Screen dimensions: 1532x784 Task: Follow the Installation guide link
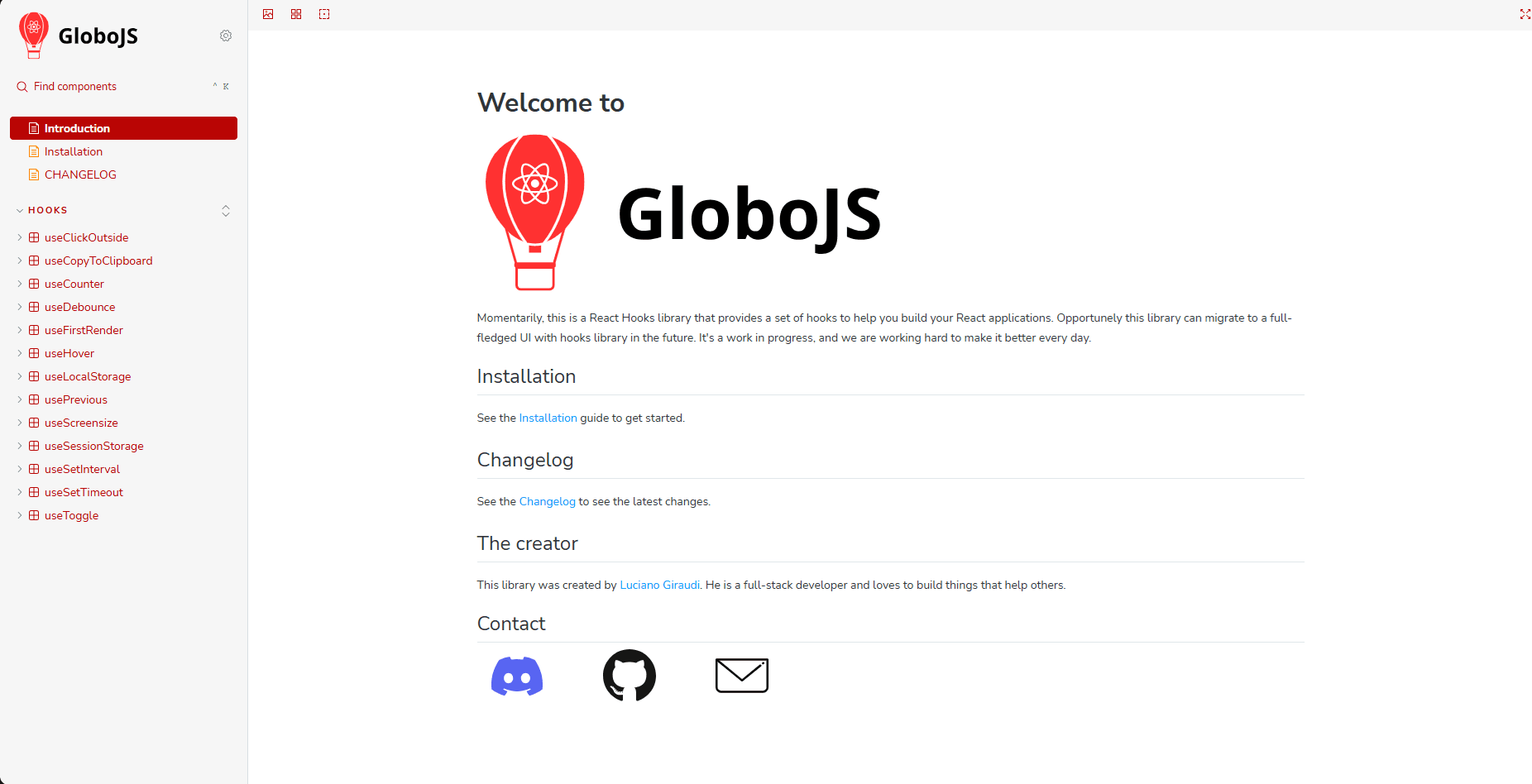(x=548, y=418)
